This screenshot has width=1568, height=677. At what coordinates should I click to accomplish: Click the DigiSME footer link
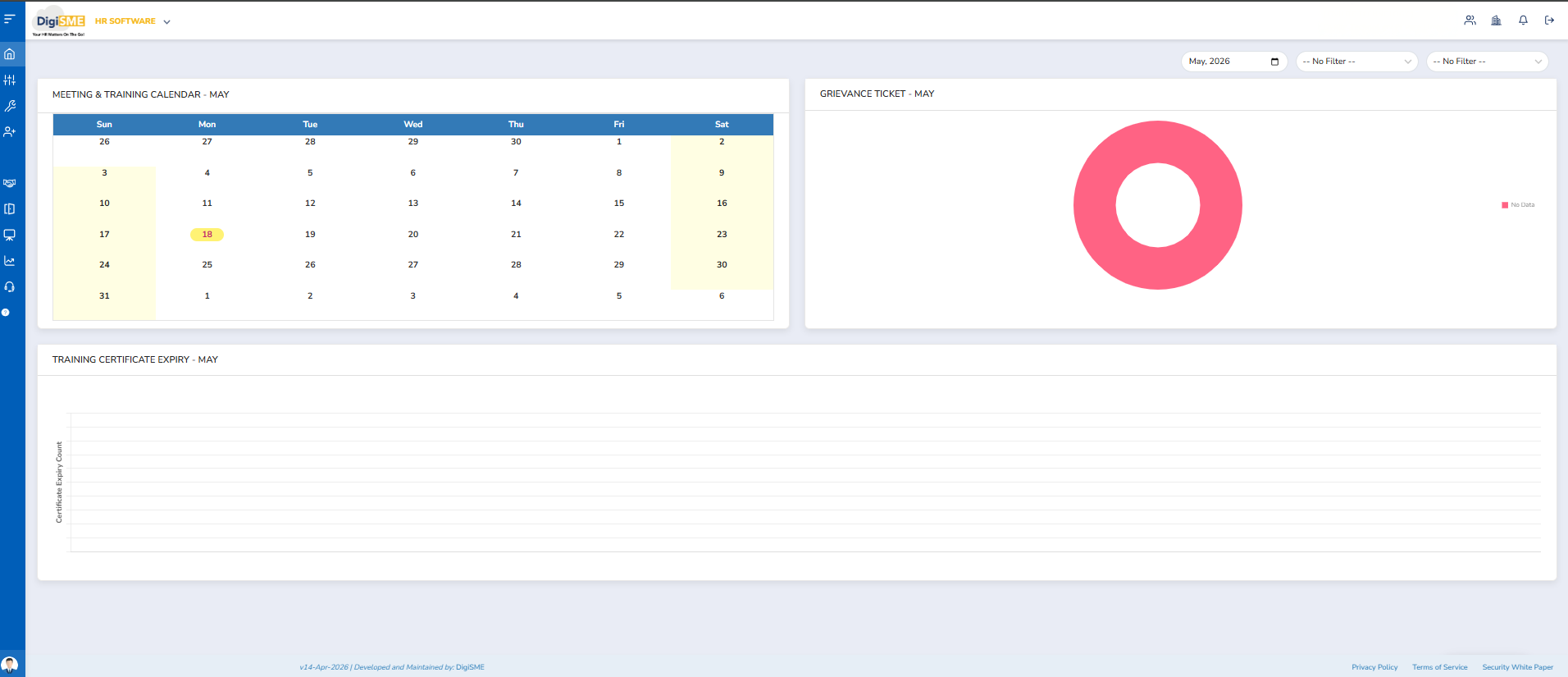[470, 667]
